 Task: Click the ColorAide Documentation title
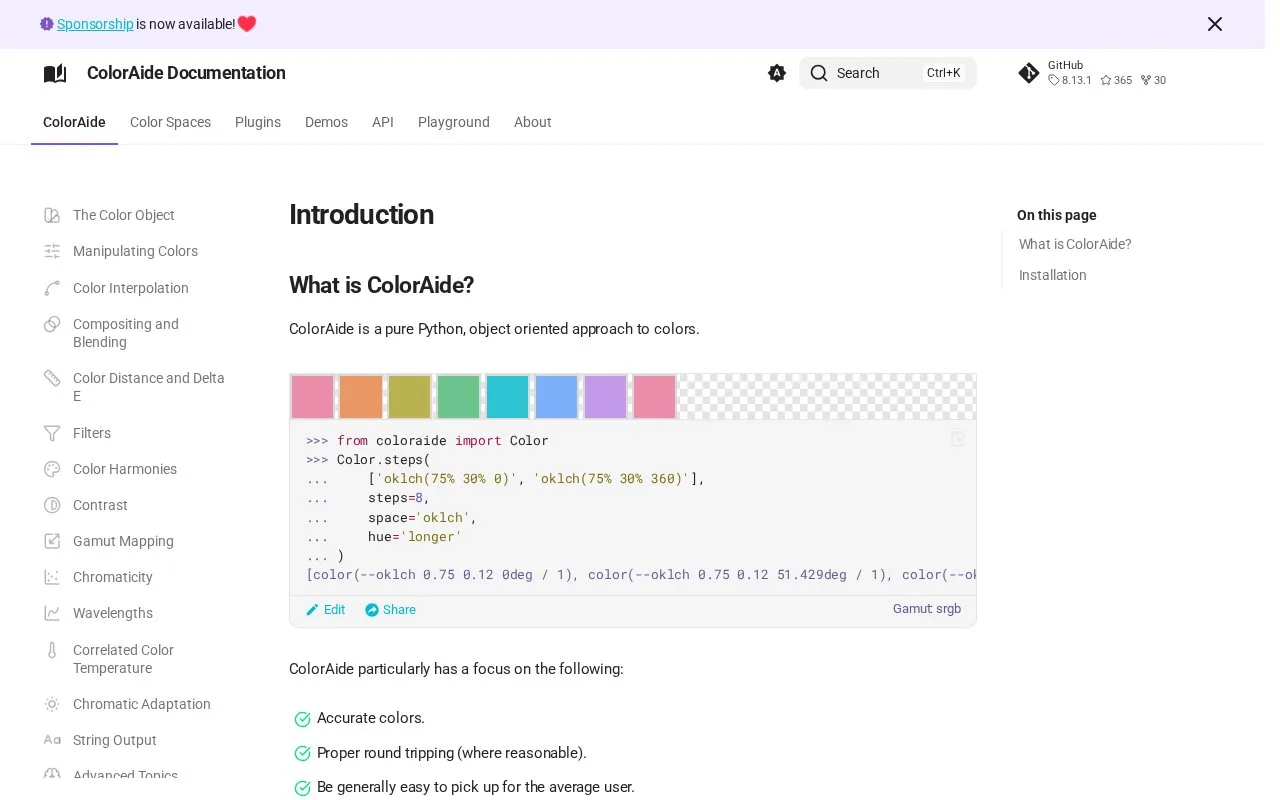pyautogui.click(x=186, y=73)
